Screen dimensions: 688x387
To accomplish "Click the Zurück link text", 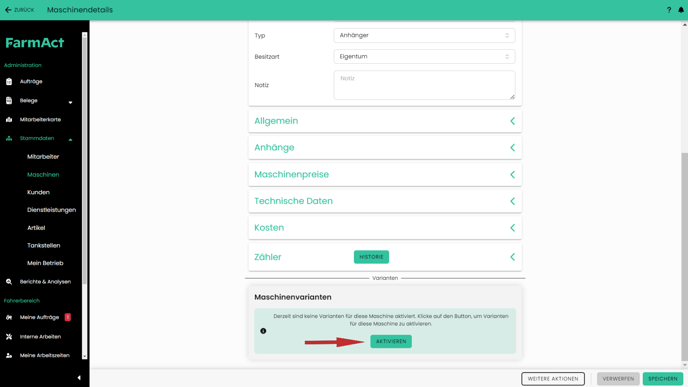I will tap(24, 10).
